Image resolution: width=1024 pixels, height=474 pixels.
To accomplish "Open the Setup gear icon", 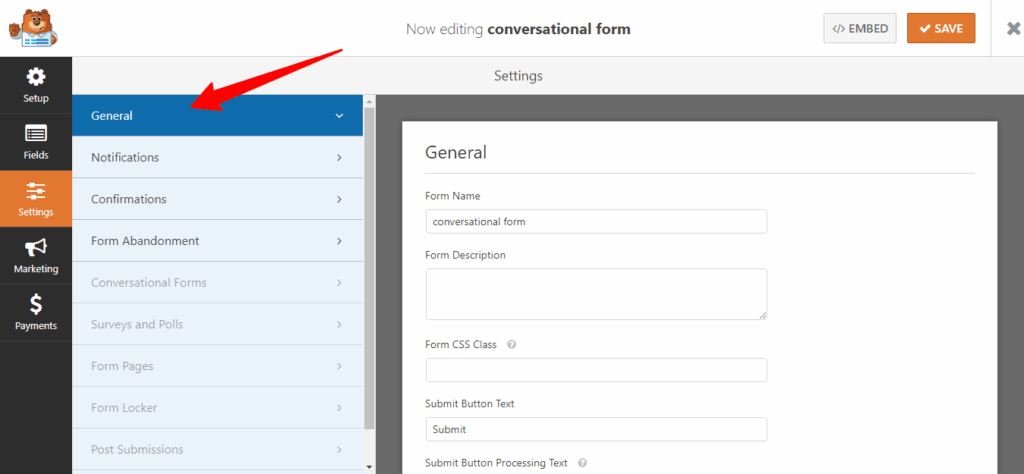I will point(36,77).
